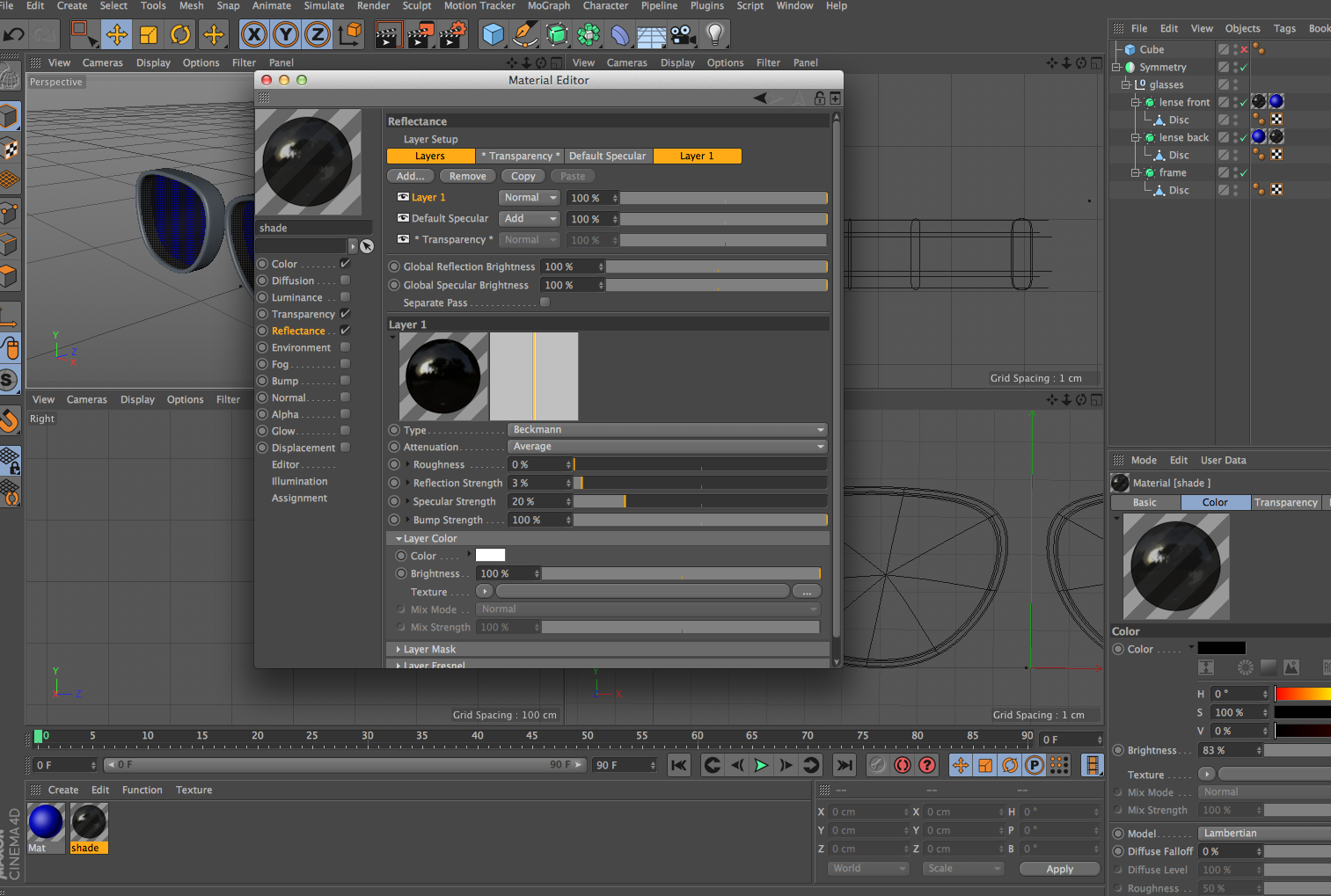Image resolution: width=1331 pixels, height=896 pixels.
Task: Open the Texture menu in Material Manager
Action: point(194,790)
